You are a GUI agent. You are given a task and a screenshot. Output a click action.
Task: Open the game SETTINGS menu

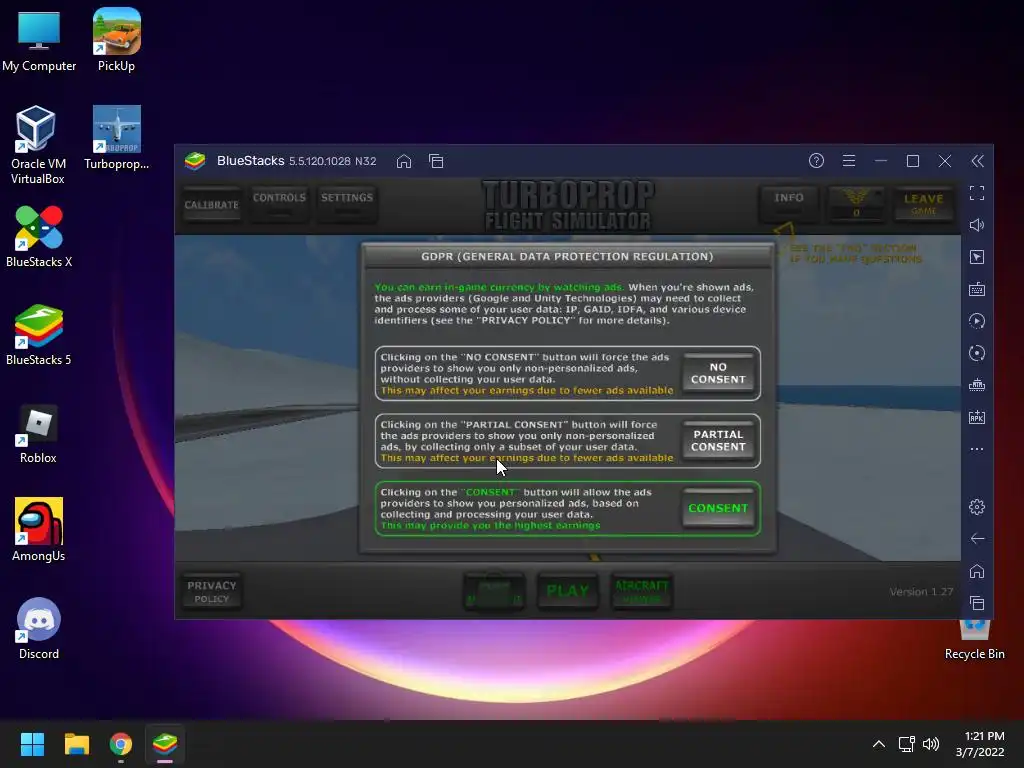[x=347, y=203]
